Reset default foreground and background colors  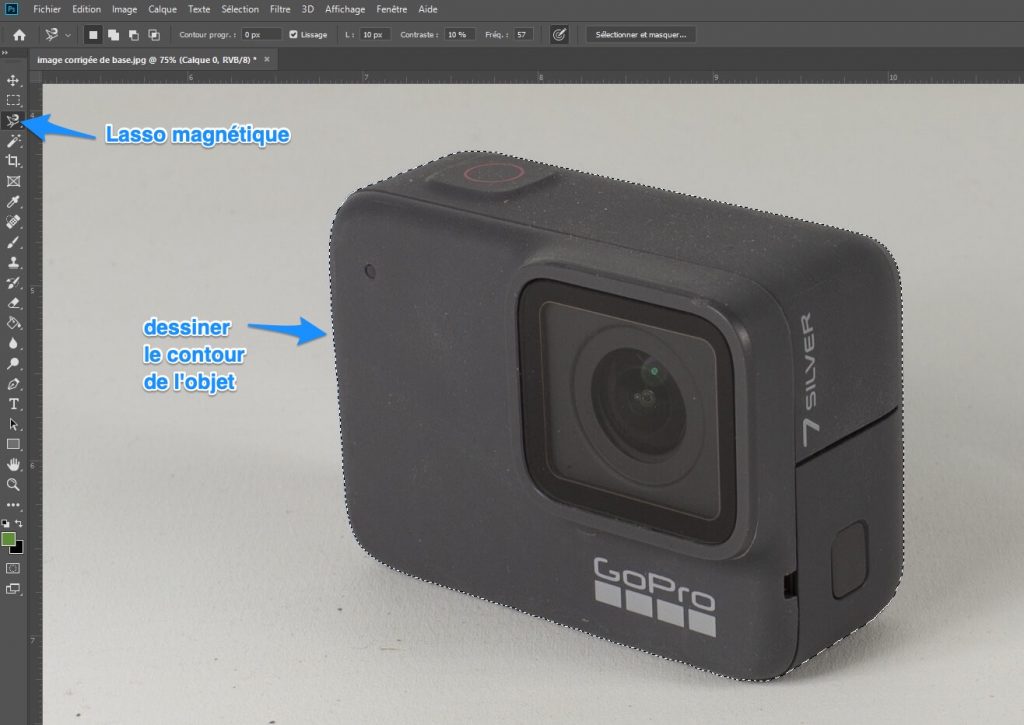[5, 523]
